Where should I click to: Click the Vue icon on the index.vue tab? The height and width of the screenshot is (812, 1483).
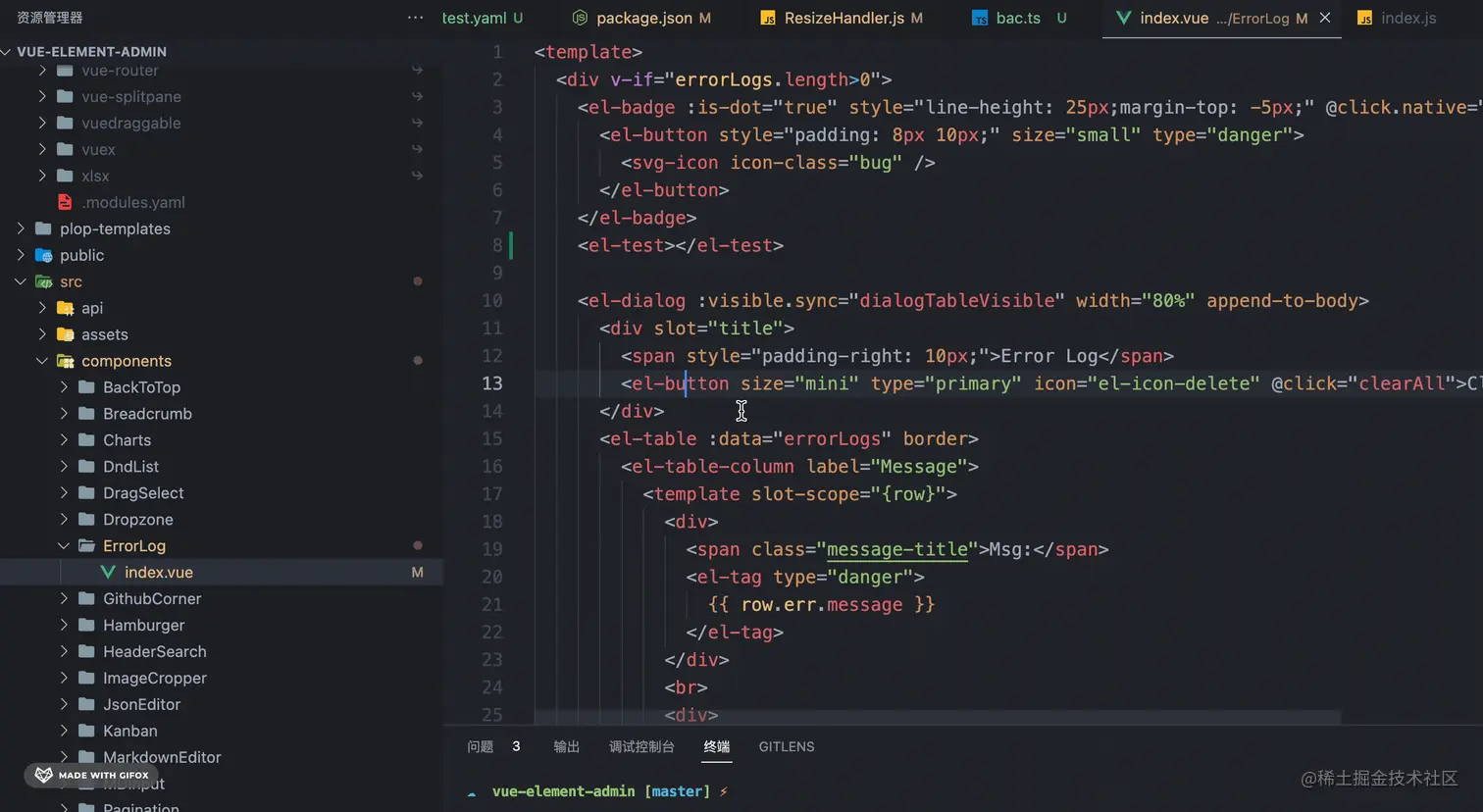pos(1124,18)
